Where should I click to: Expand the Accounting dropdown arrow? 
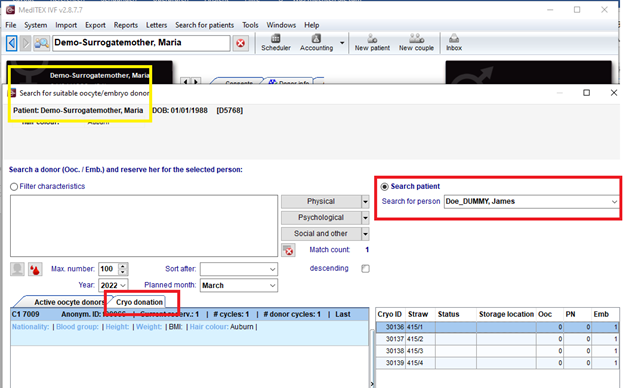[x=342, y=43]
